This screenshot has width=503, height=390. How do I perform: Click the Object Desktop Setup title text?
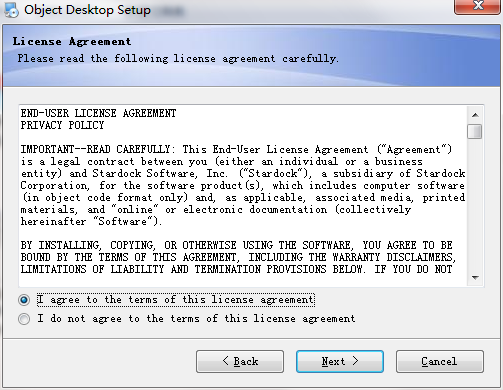(87, 10)
